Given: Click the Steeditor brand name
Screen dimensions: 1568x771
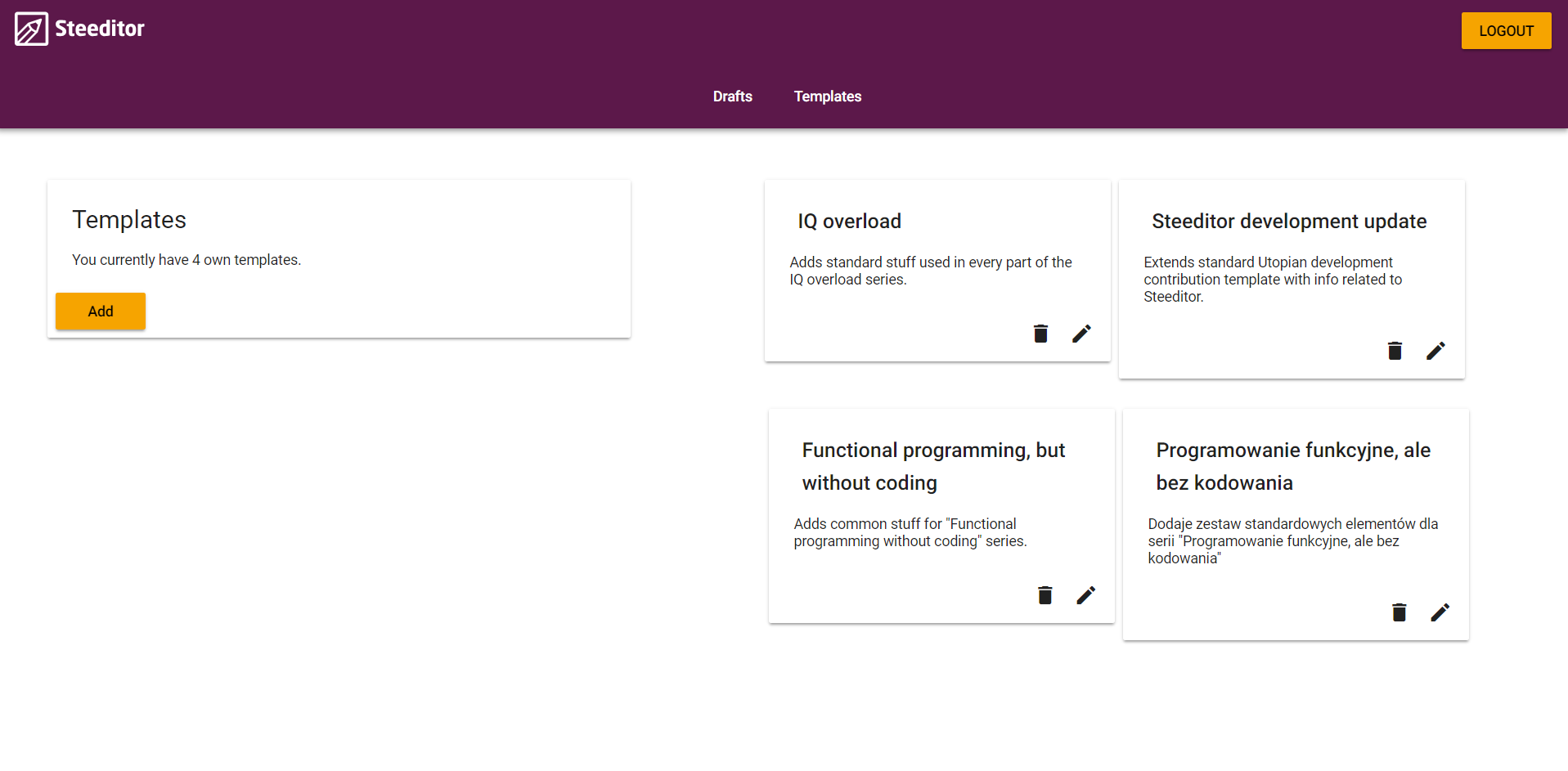Looking at the screenshot, I should (x=99, y=29).
